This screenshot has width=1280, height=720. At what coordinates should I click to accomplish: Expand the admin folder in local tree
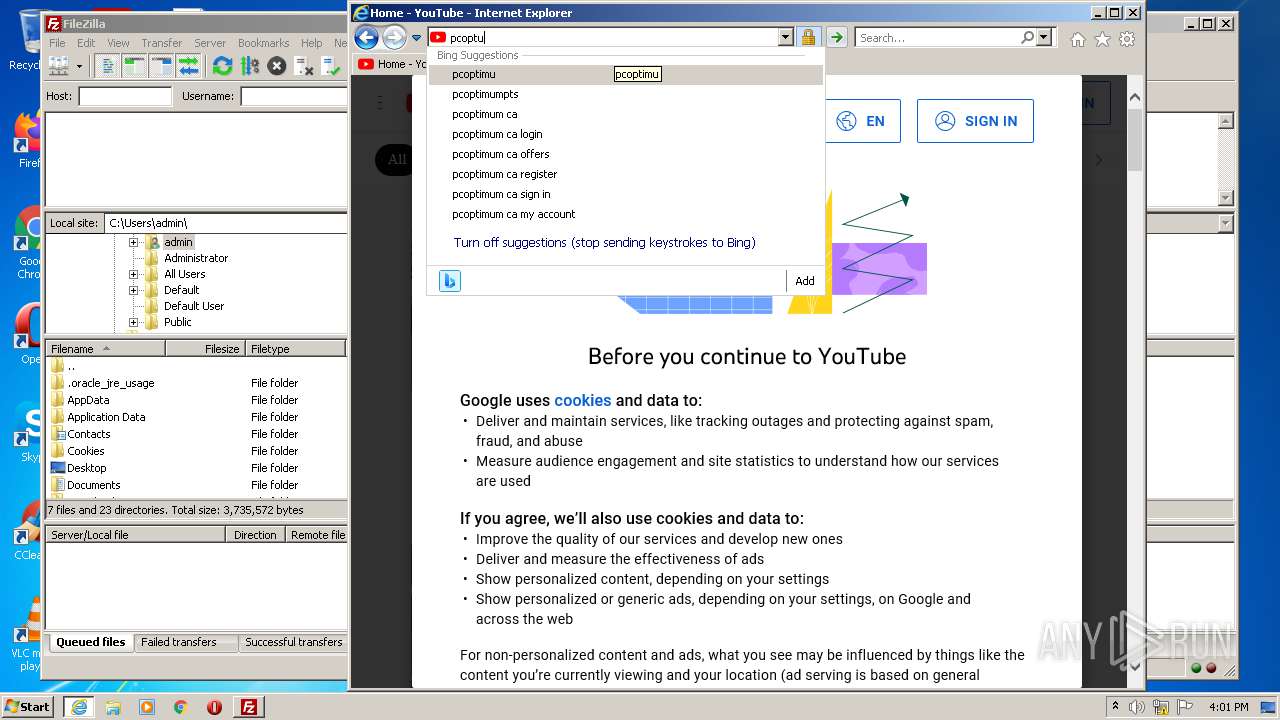(133, 242)
